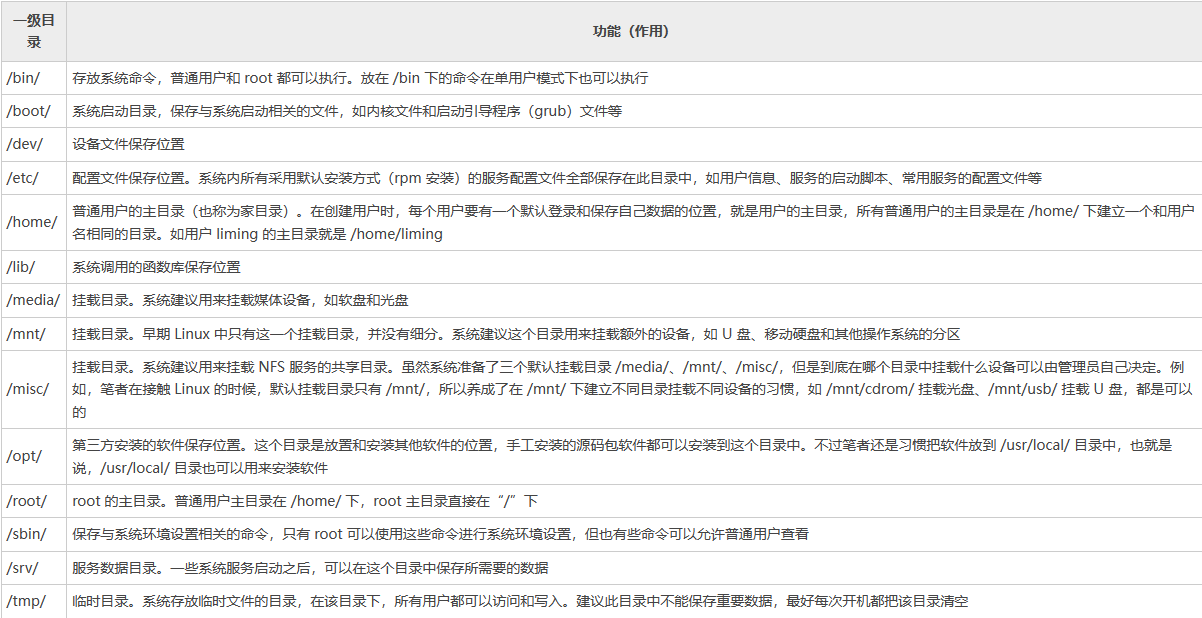Click the 系统调用的函数库保存位置 description

[156, 267]
